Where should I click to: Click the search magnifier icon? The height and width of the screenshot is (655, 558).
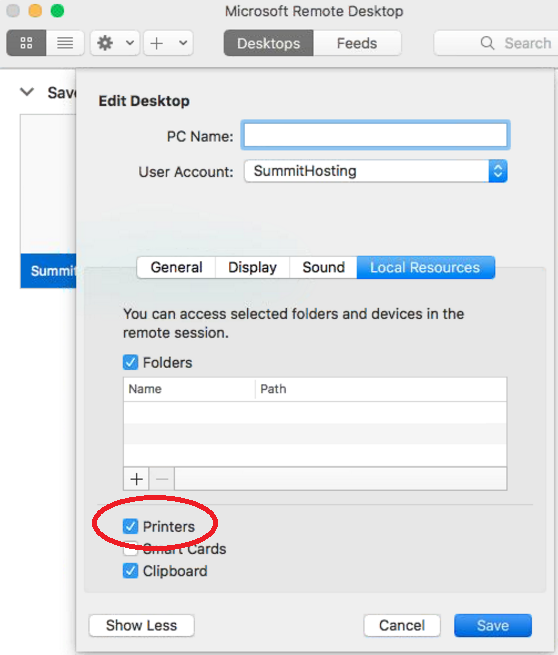pyautogui.click(x=487, y=43)
